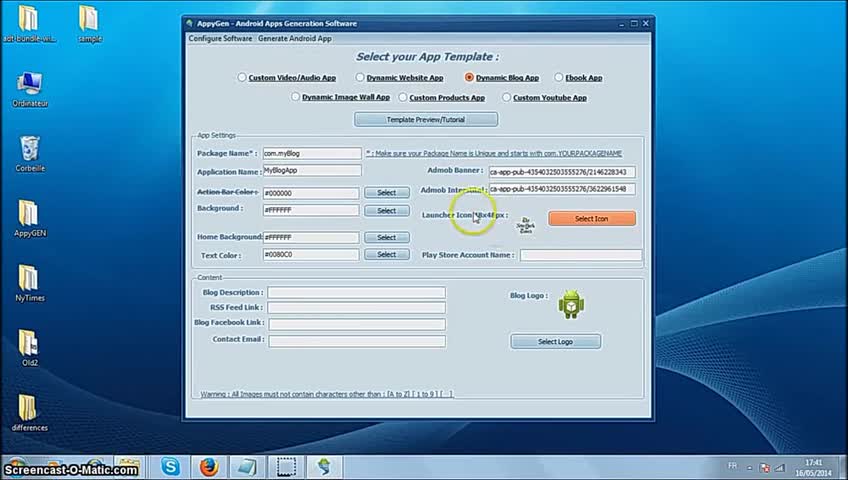Click the Home Background hex field
Viewport: 848px width, 480px height.
311,237
